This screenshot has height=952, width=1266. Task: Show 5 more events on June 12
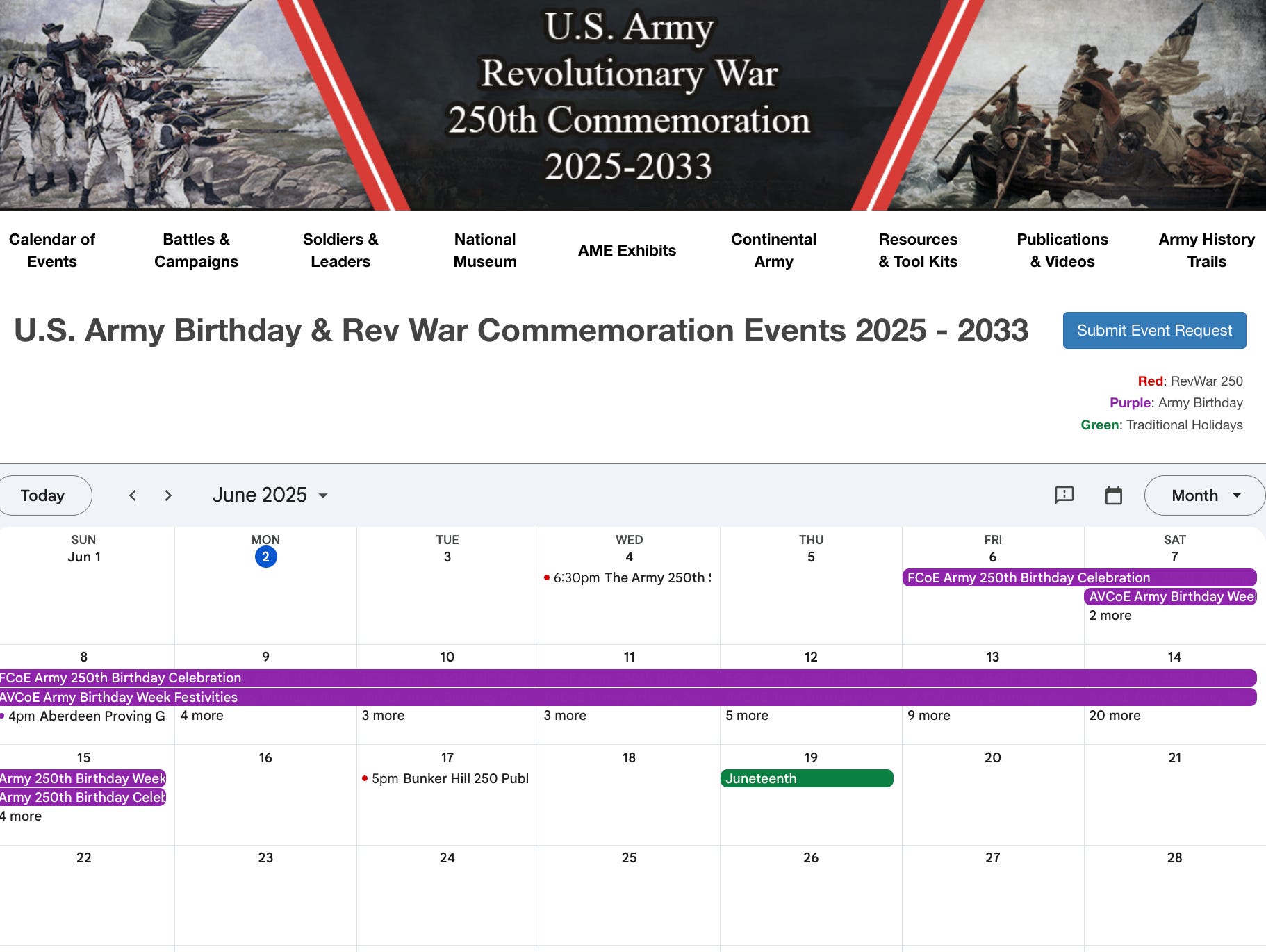coord(747,715)
